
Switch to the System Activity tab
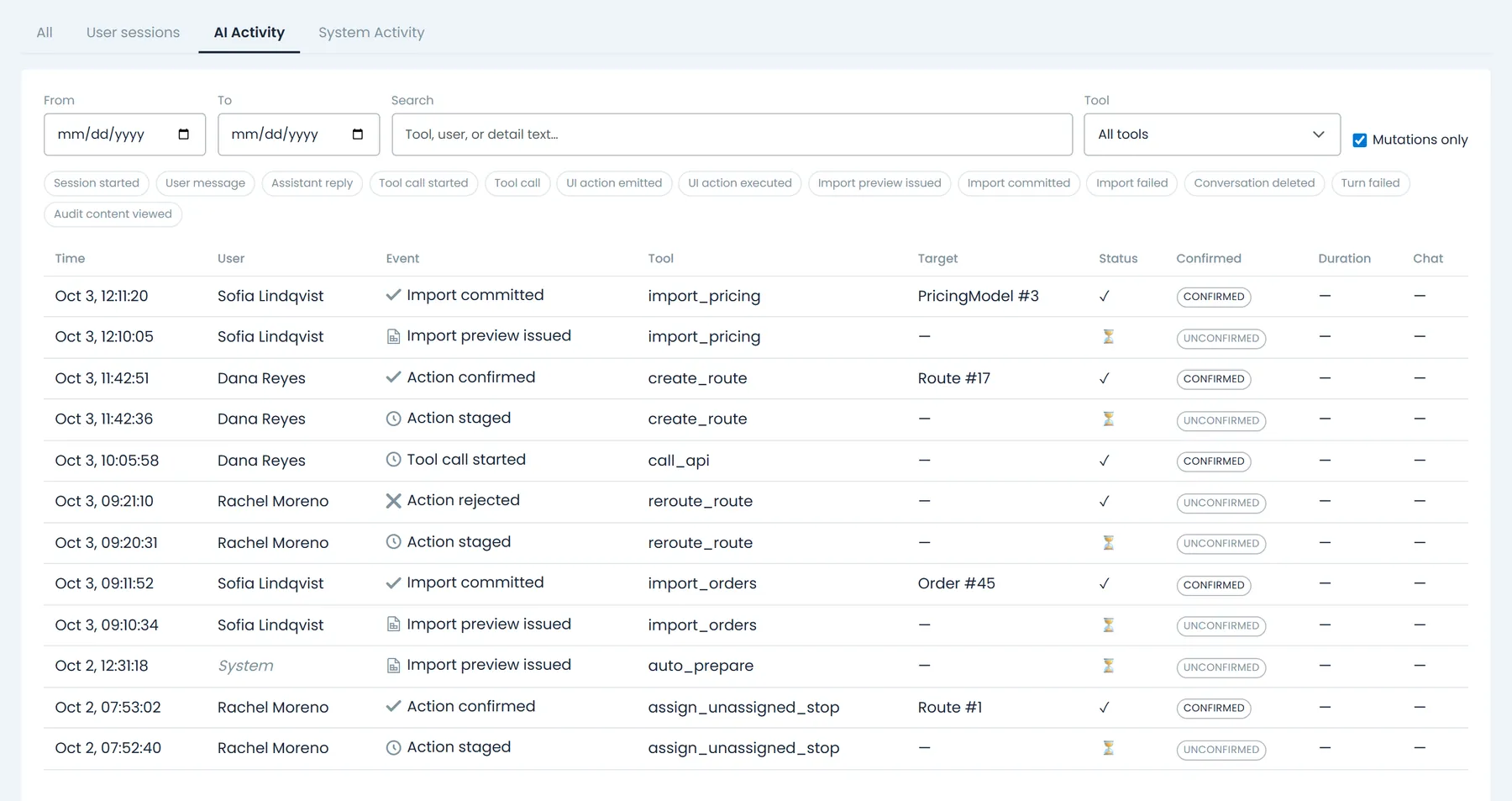coord(371,33)
